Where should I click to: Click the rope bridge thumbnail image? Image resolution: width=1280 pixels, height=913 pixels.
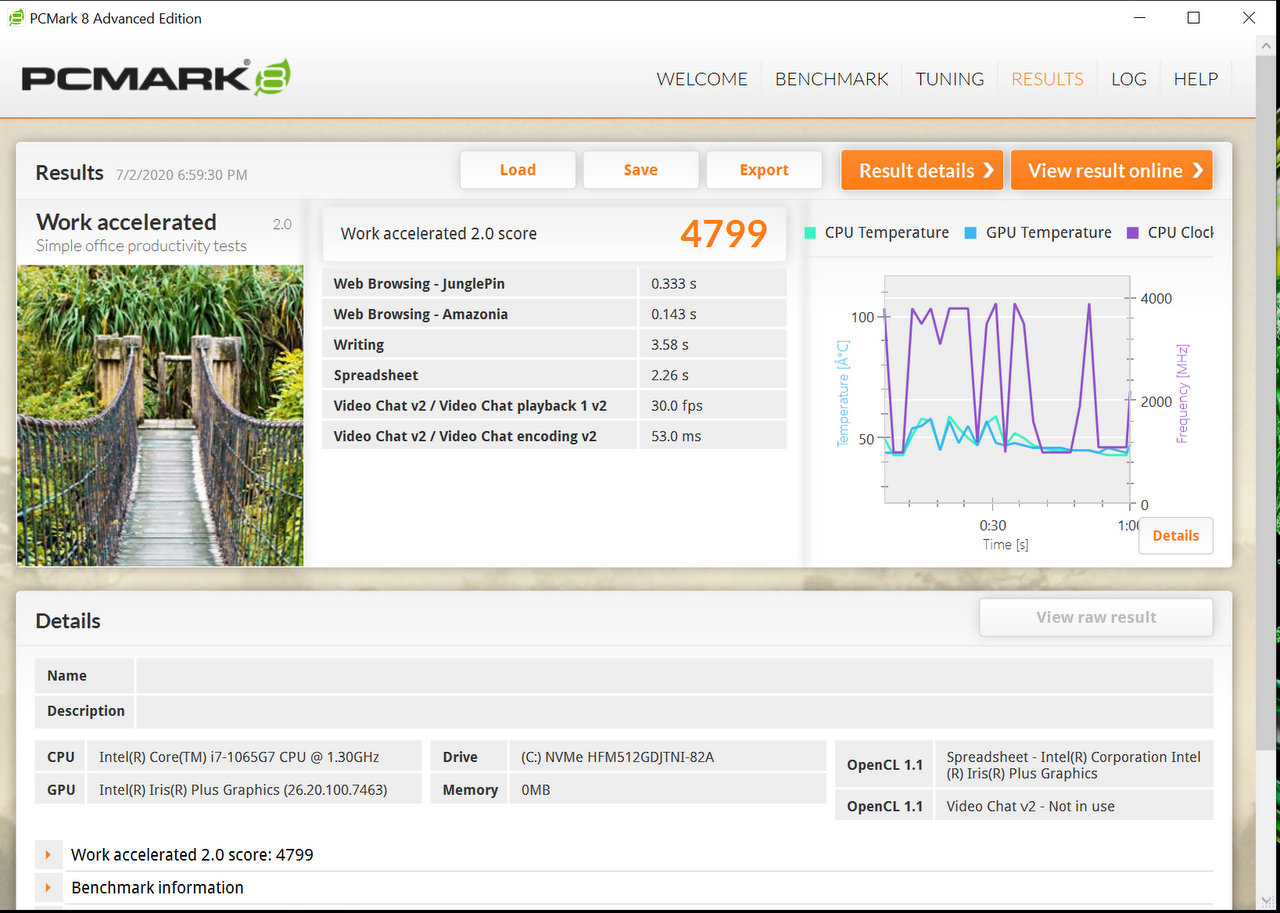160,415
